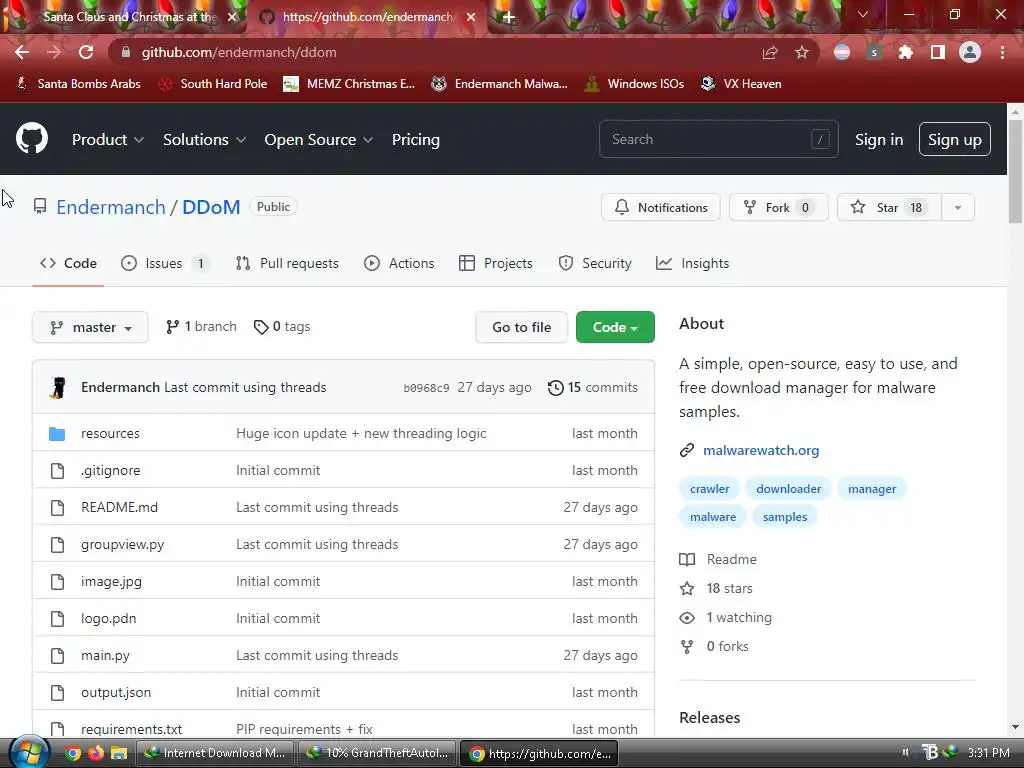Star the DDoM repository
This screenshot has height=768, width=1024.
(889, 208)
